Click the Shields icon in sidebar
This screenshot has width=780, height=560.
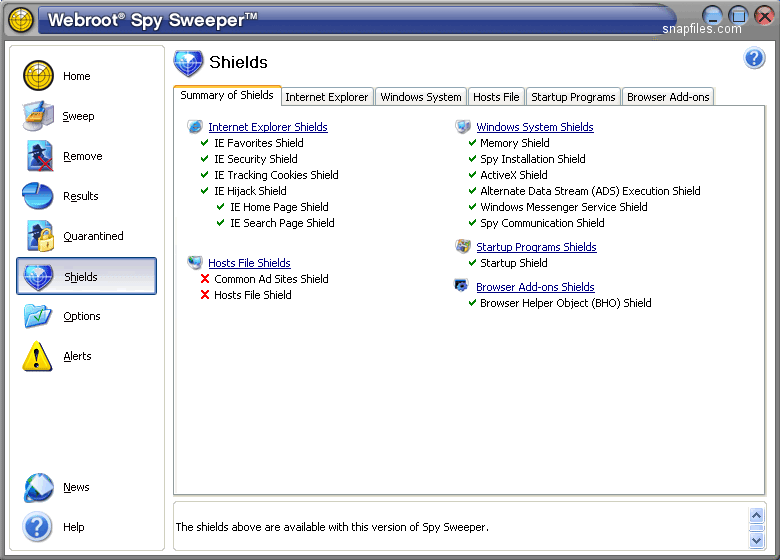38,277
